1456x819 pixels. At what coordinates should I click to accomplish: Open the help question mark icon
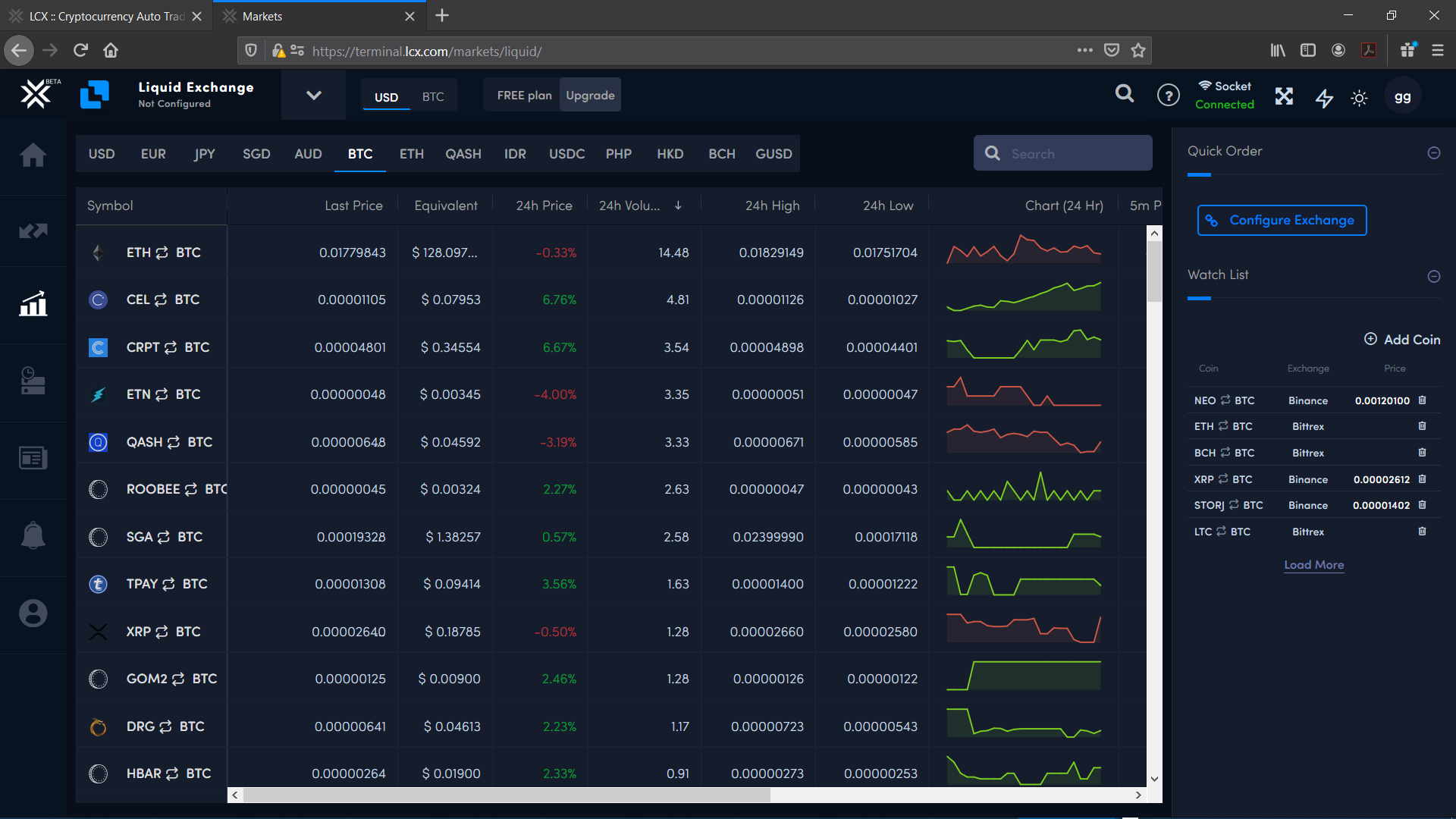[x=1168, y=96]
